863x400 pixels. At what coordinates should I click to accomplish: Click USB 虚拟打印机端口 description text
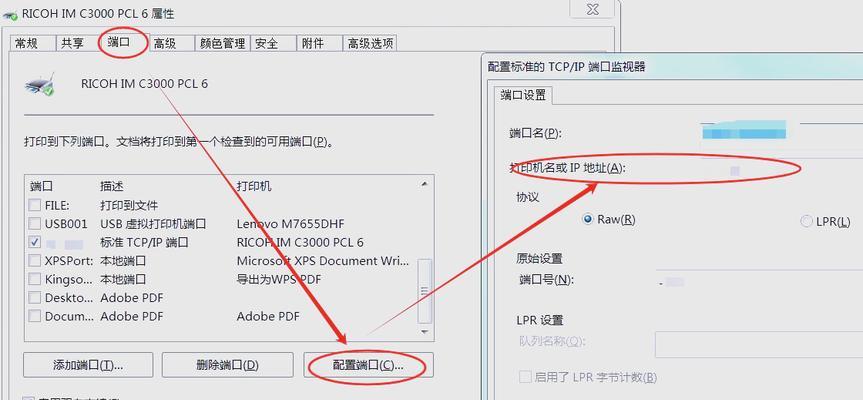point(153,224)
